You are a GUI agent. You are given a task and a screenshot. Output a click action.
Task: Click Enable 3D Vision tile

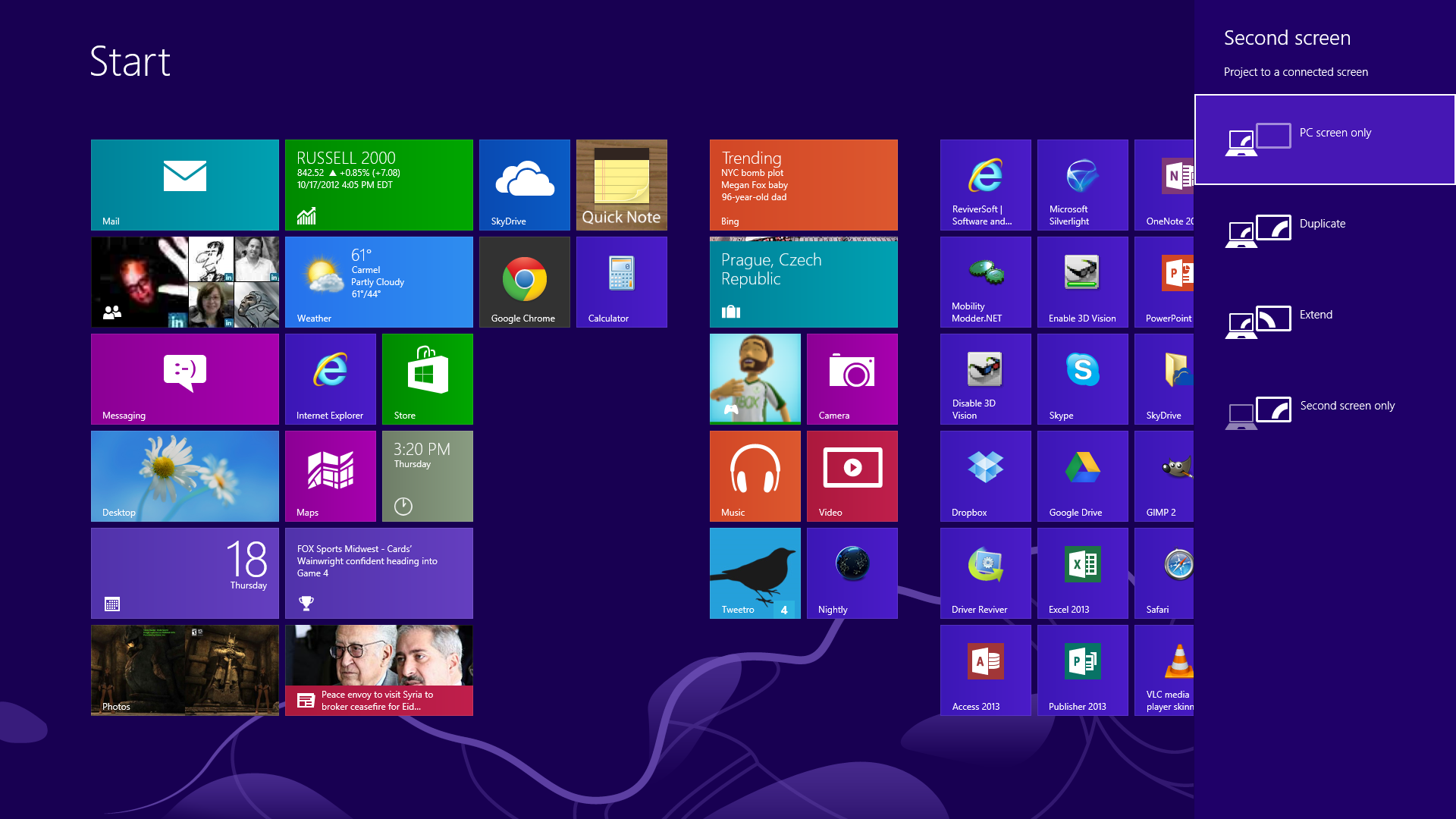1083,282
